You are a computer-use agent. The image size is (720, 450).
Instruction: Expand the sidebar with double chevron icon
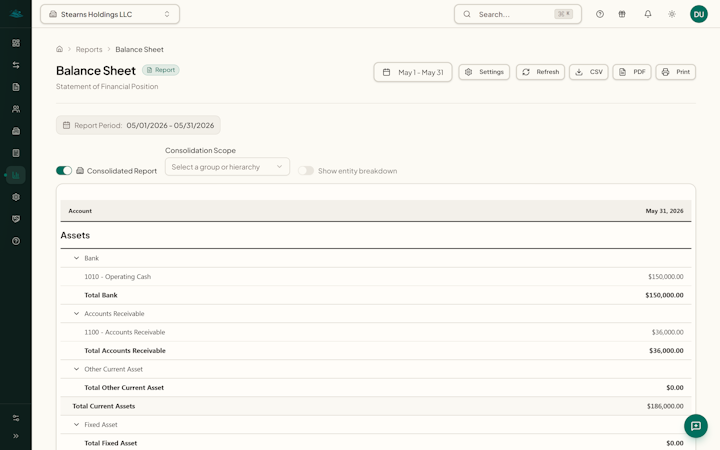(16, 436)
